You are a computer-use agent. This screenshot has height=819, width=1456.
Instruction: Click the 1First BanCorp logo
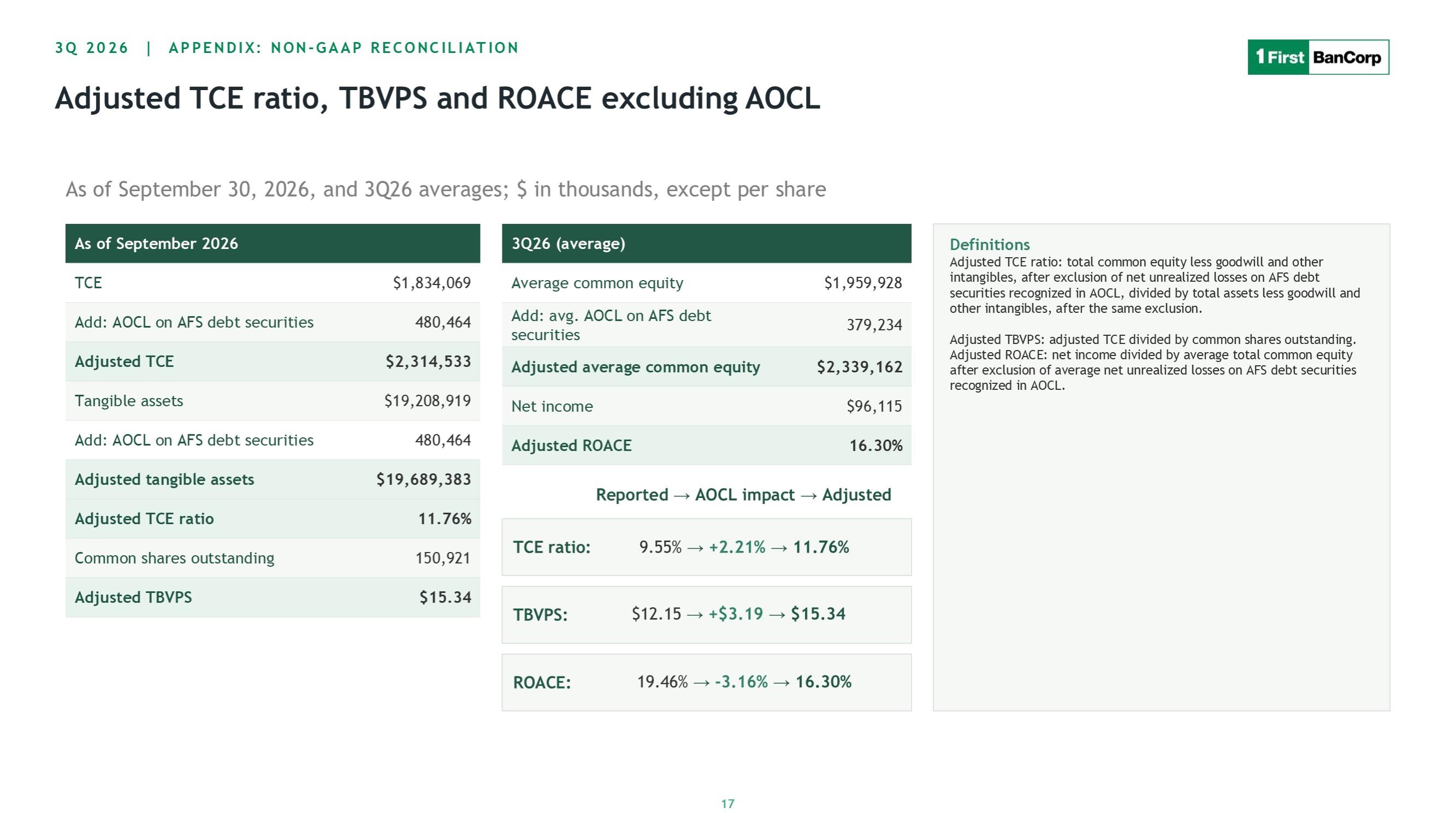click(1318, 57)
